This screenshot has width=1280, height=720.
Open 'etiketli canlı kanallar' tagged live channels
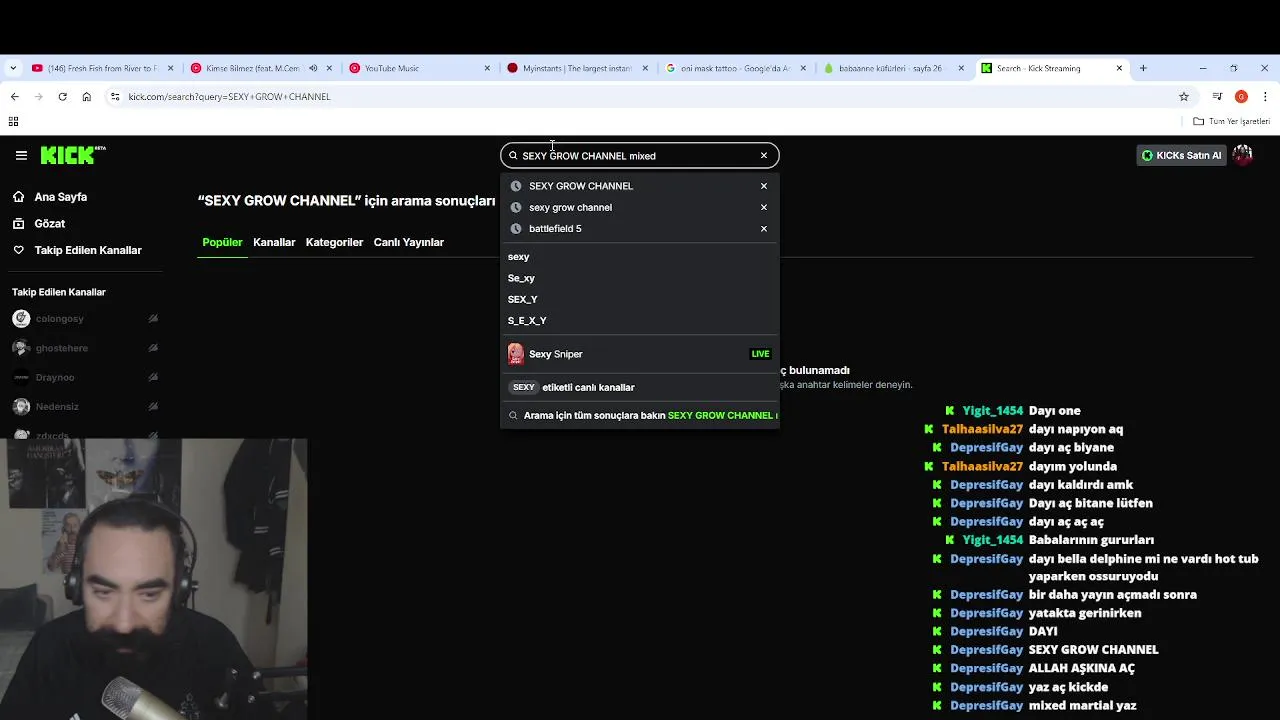(x=640, y=387)
